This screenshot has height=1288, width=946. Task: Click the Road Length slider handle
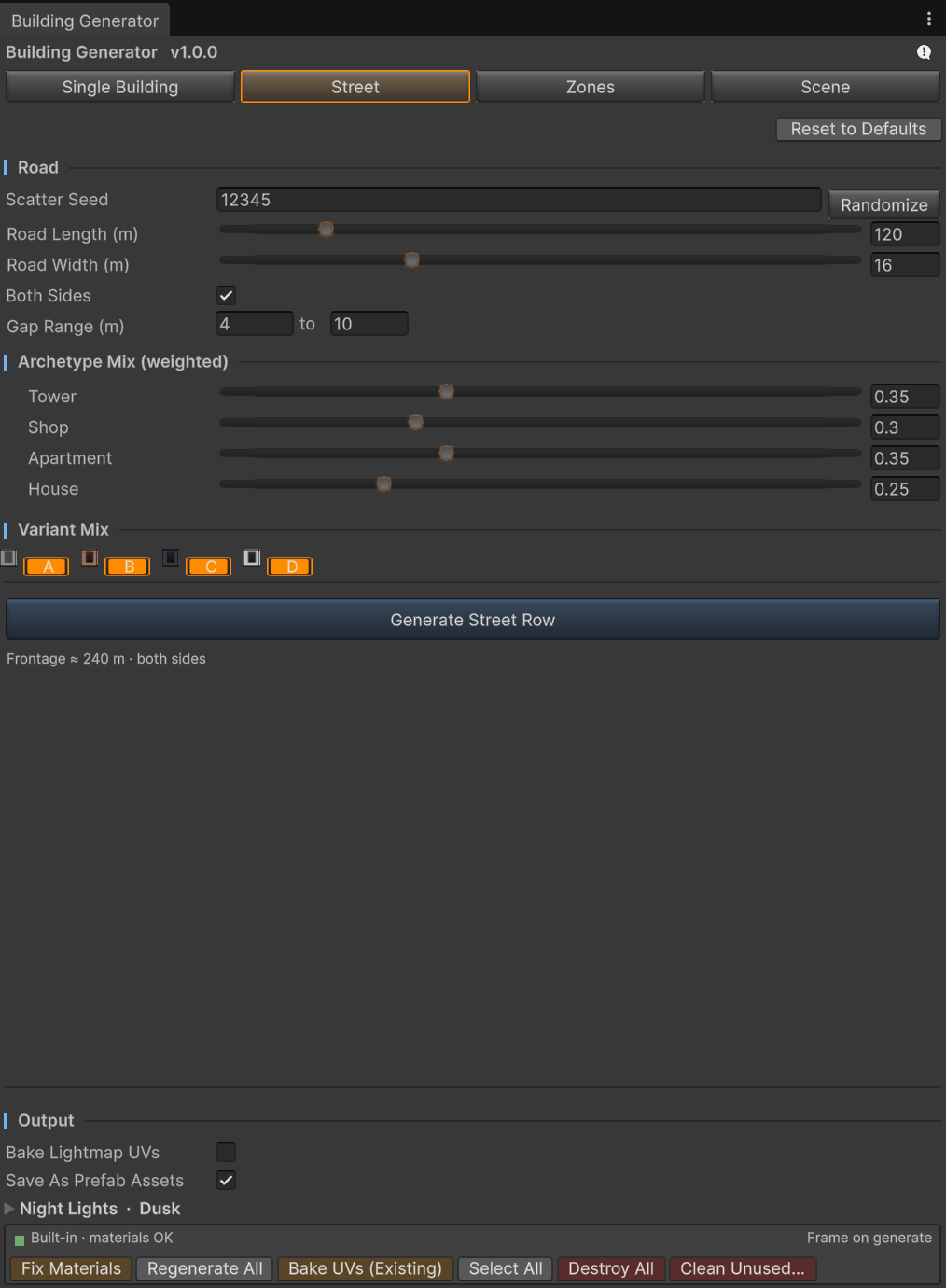326,229
